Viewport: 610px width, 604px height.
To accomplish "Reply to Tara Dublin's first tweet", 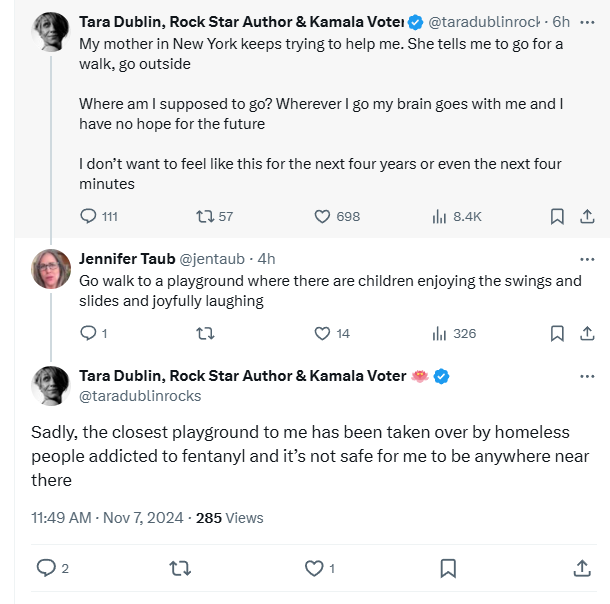I will 88,216.
